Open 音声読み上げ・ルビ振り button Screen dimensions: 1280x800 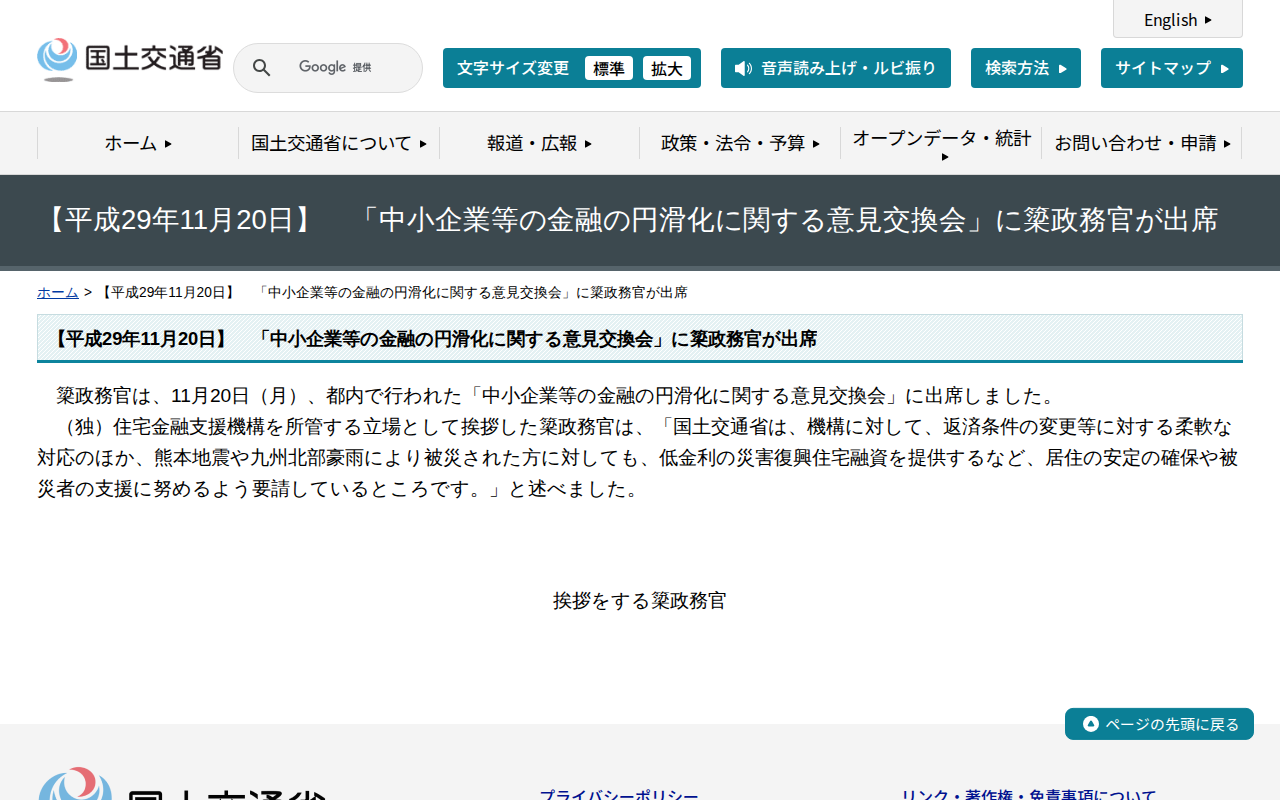point(836,68)
